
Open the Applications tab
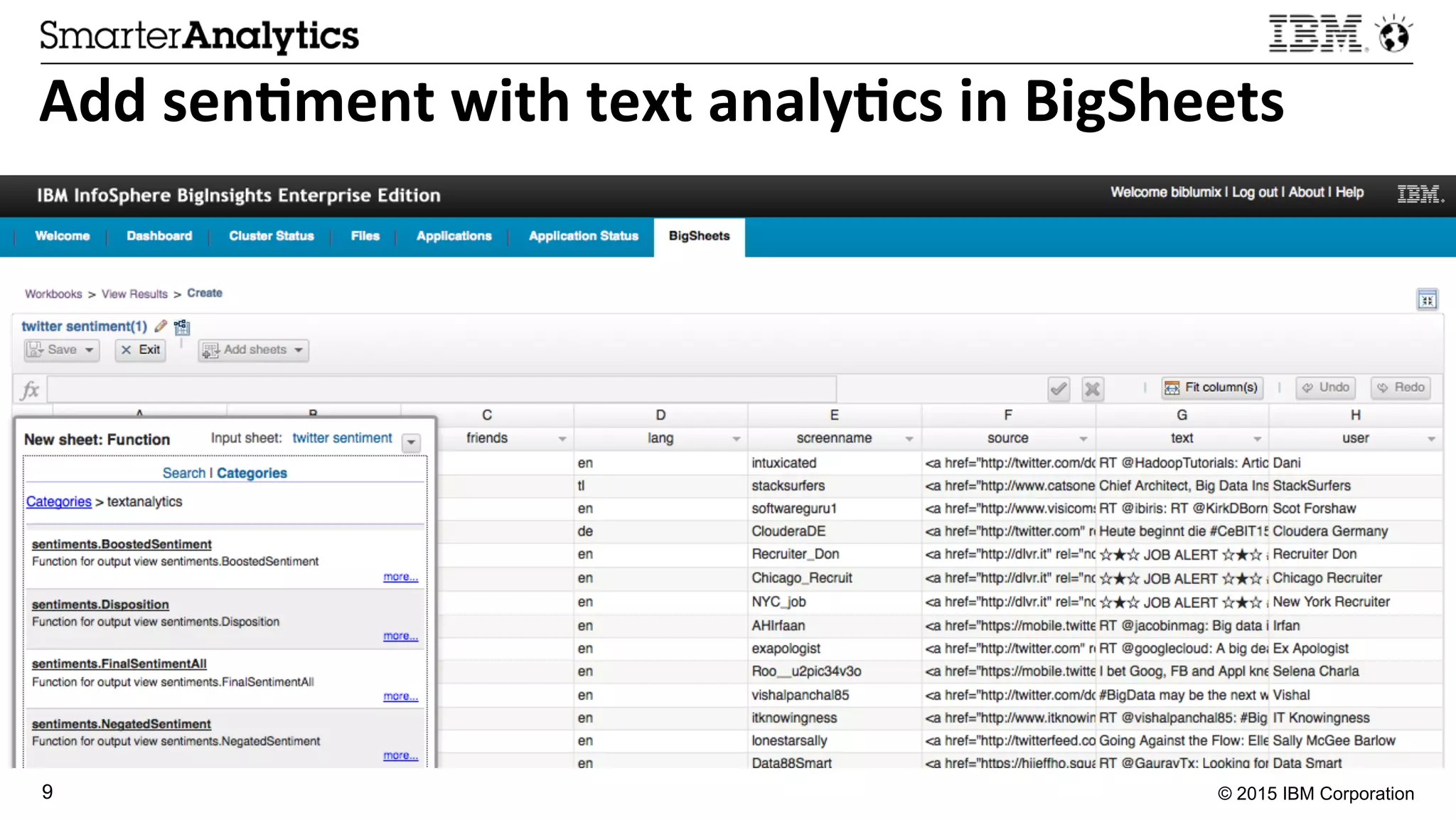pyautogui.click(x=454, y=236)
